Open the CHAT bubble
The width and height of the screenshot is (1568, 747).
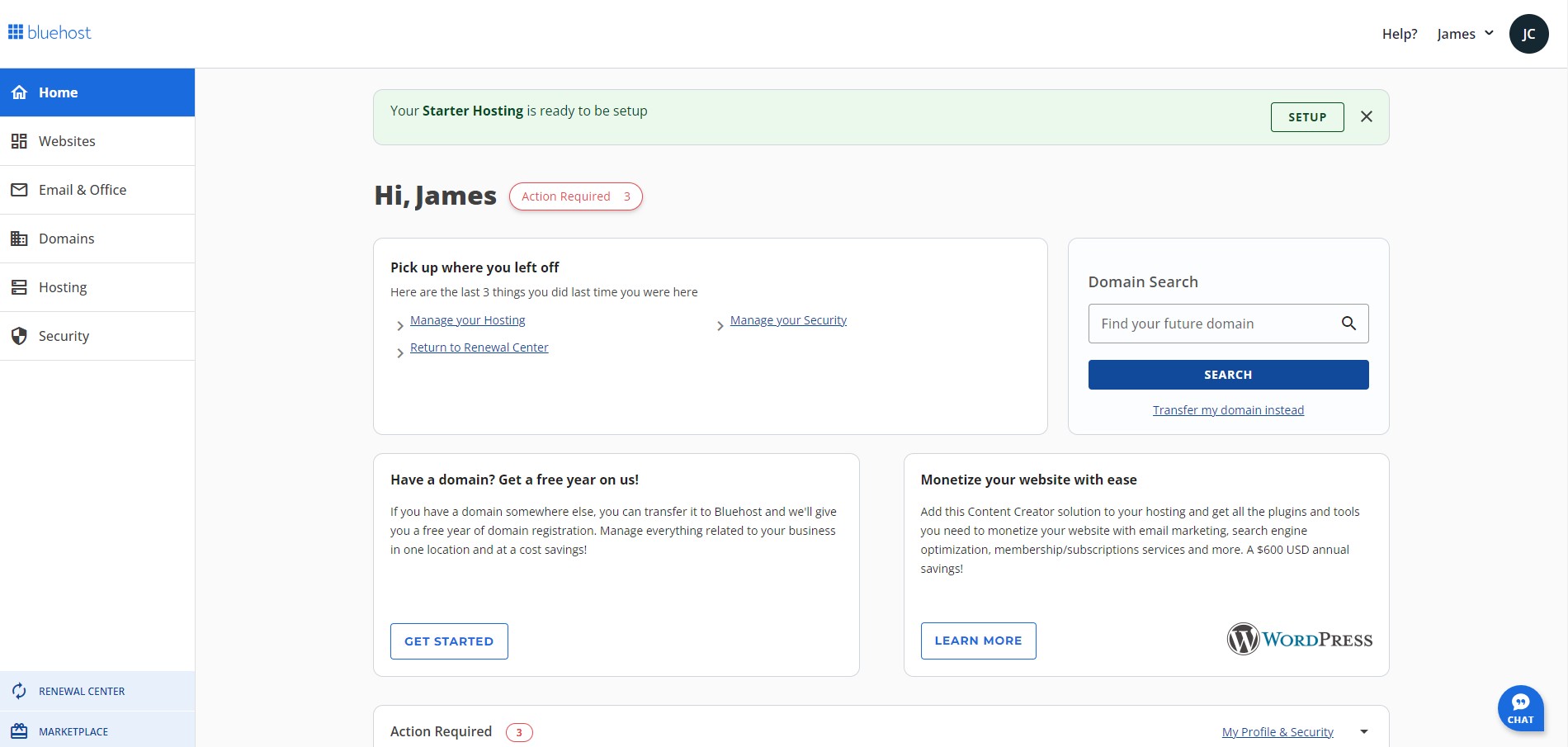coord(1520,708)
